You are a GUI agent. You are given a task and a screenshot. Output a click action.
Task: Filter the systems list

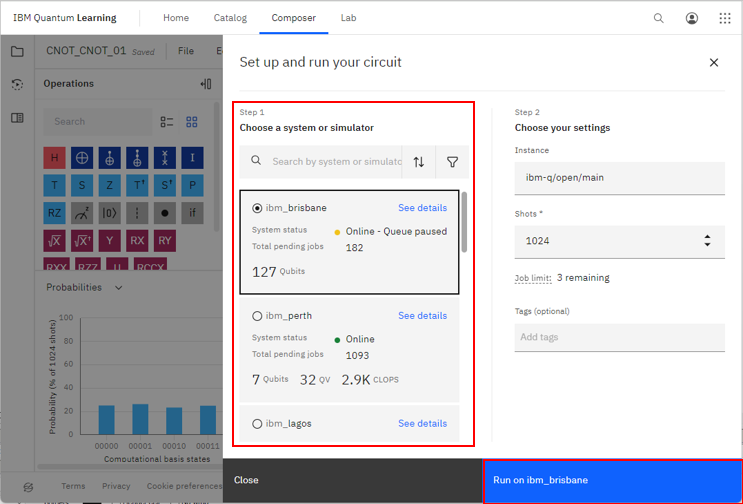(453, 162)
